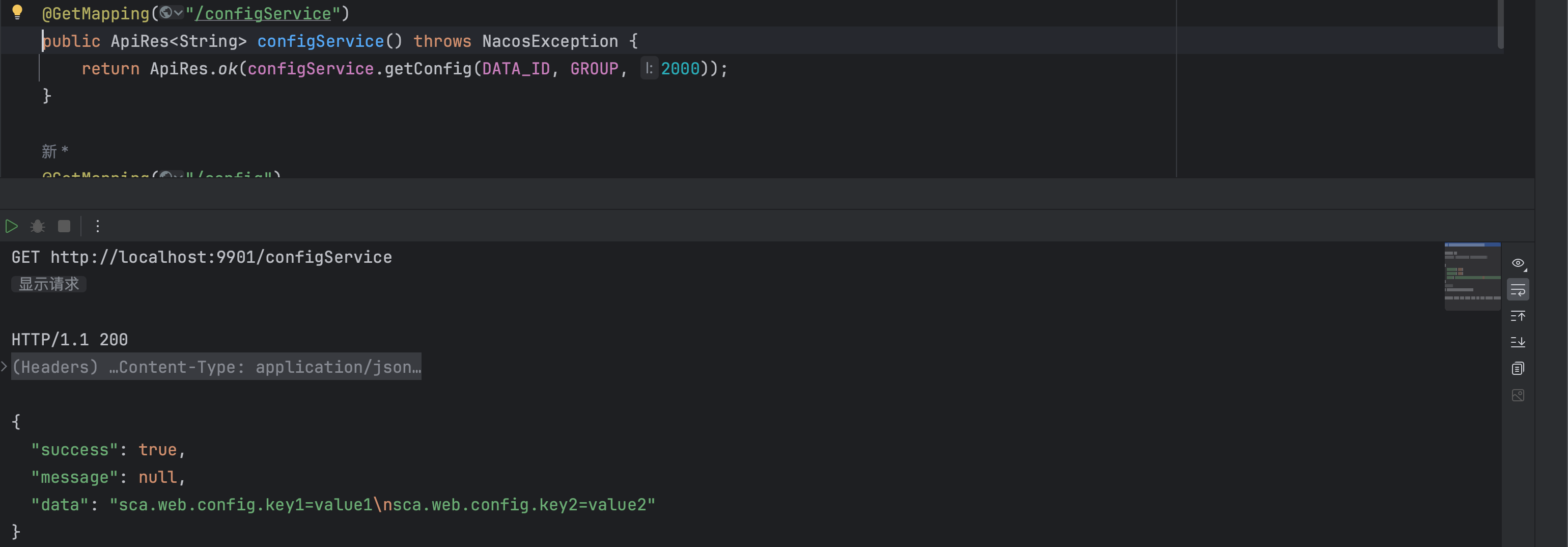1568x547 pixels.
Task: Click the /configService mapping link
Action: 263,13
